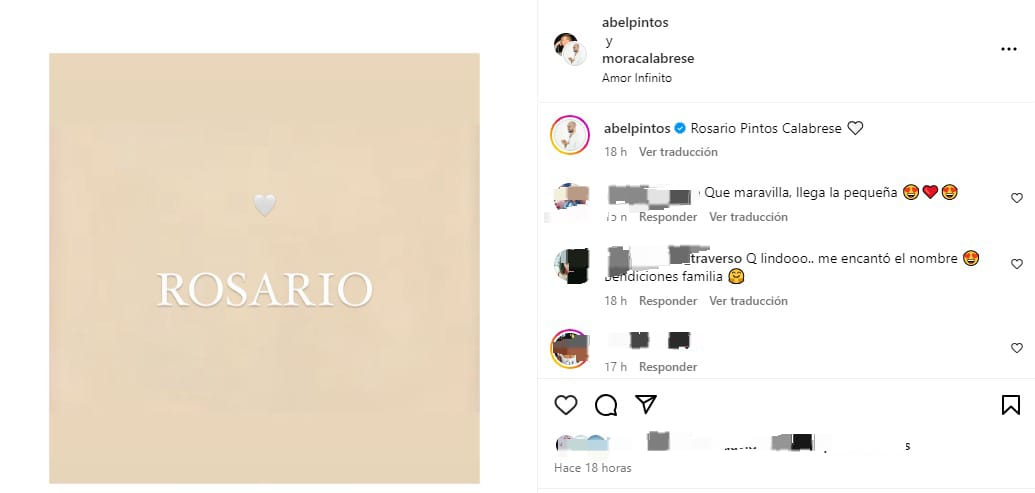The width and height of the screenshot is (1035, 493).
Task: Like the third comment's heart
Action: pyautogui.click(x=1017, y=348)
